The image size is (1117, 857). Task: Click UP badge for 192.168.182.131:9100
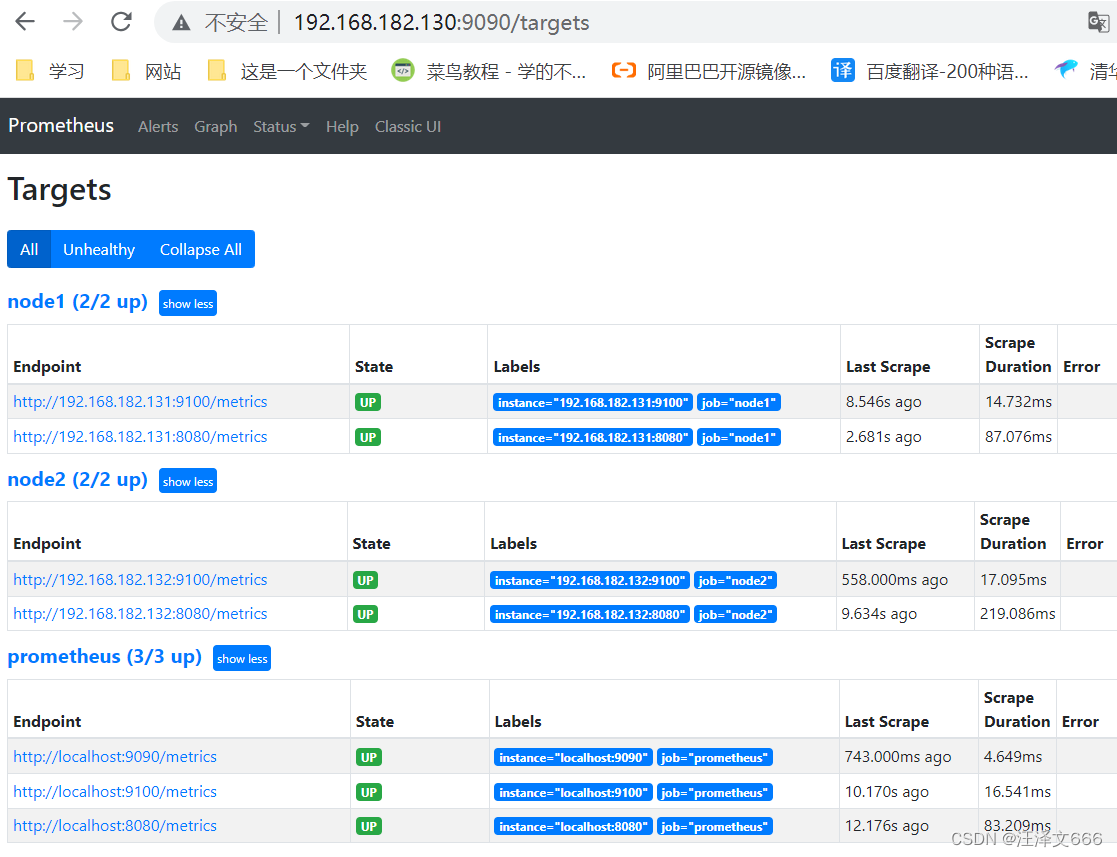(368, 402)
